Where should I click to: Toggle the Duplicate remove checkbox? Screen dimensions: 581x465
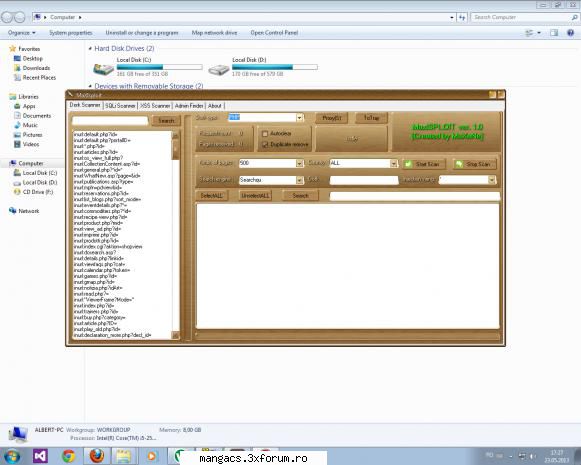coord(265,145)
